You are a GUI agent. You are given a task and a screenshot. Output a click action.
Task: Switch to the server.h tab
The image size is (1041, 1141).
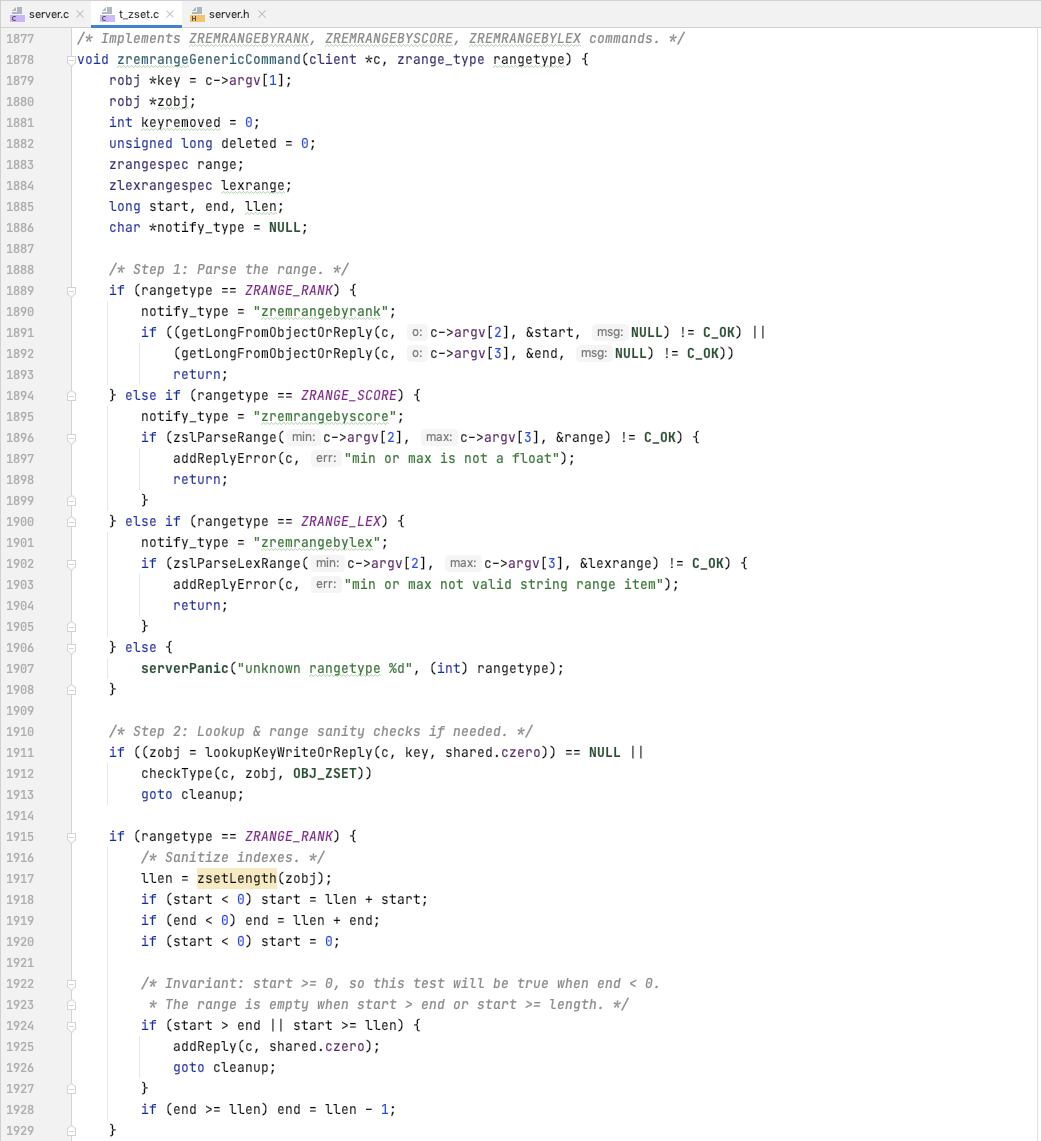point(228,14)
